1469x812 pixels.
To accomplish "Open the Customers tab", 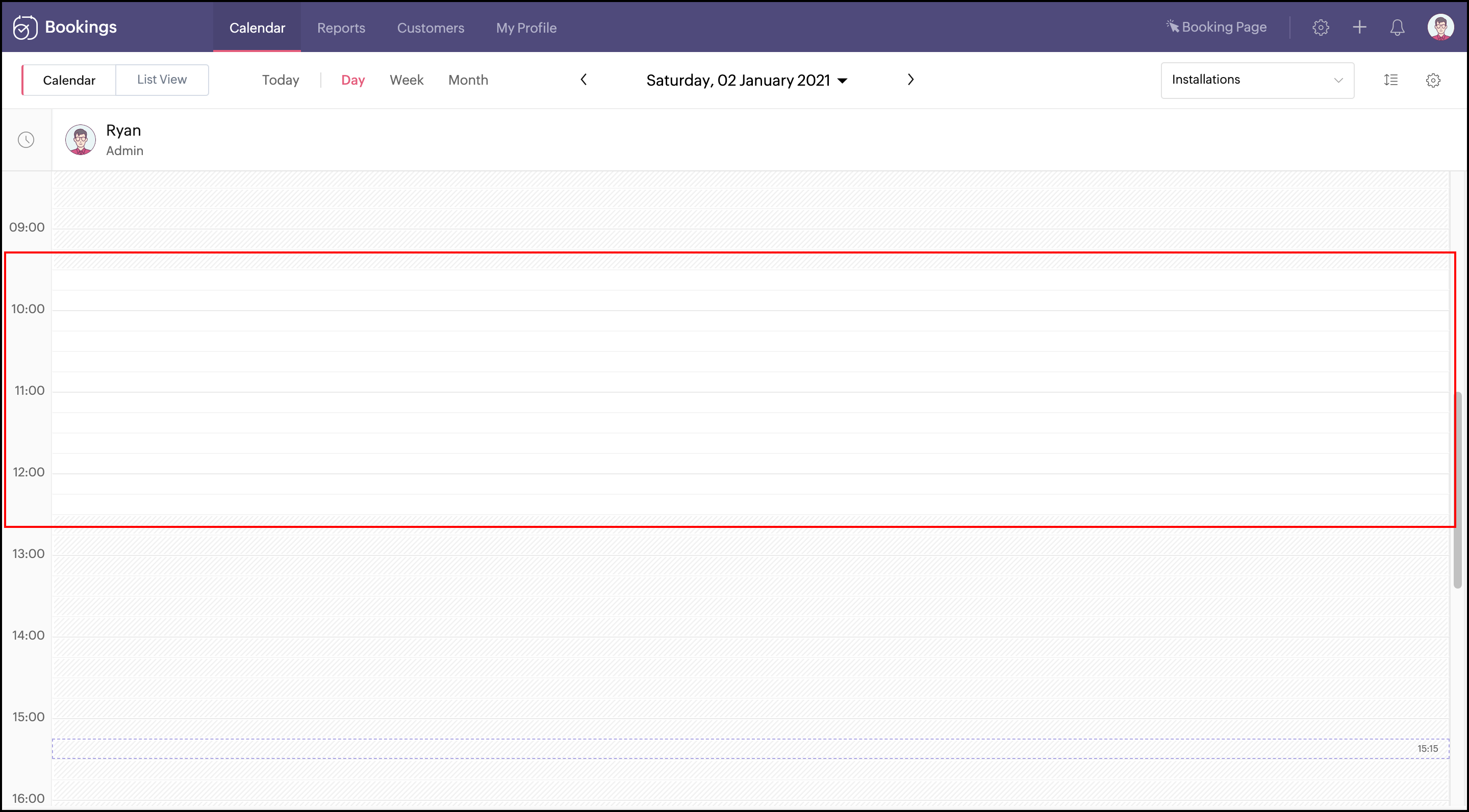I will pyautogui.click(x=430, y=28).
